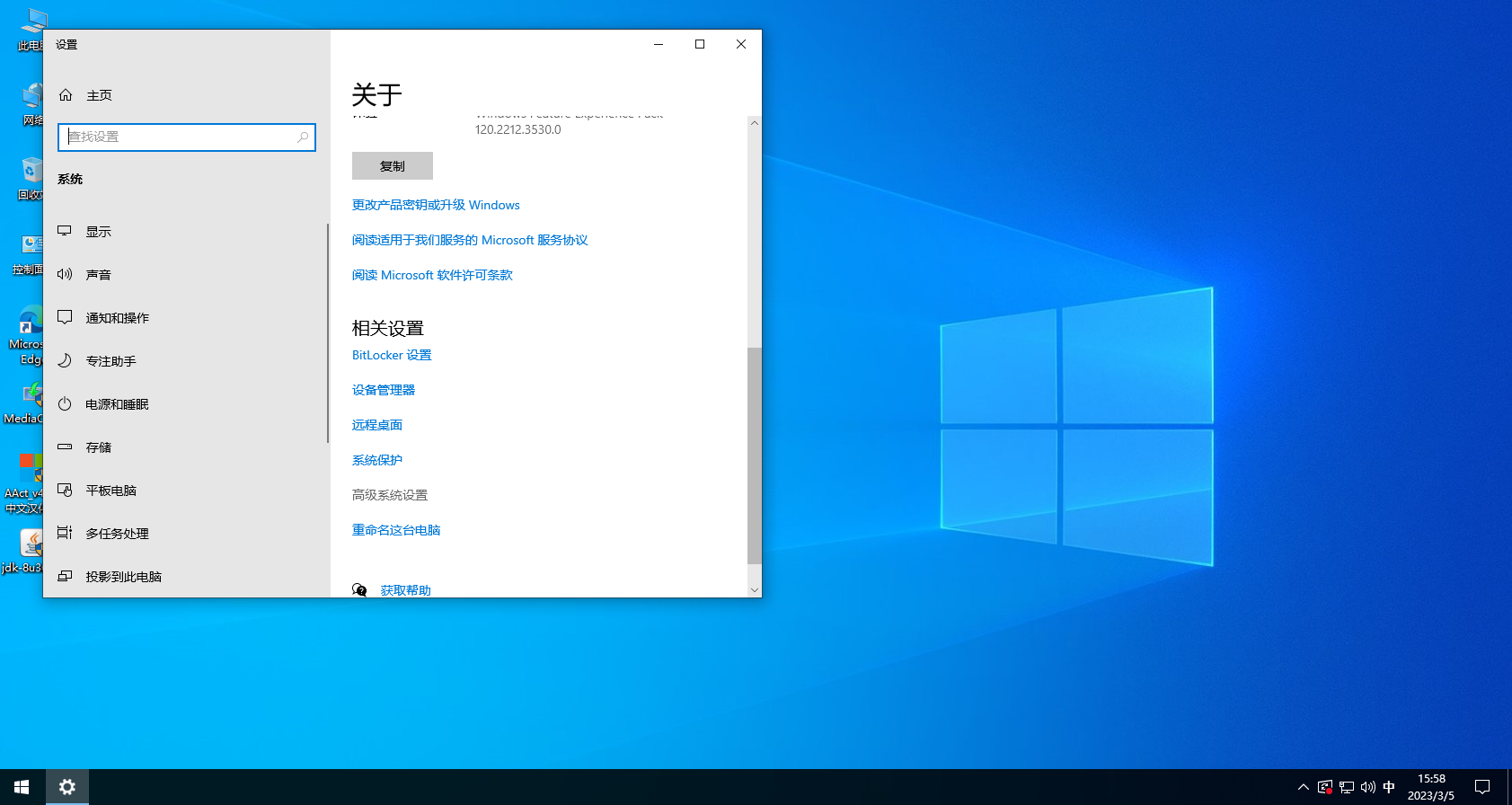Click the About page scrollbar thumb

click(755, 456)
